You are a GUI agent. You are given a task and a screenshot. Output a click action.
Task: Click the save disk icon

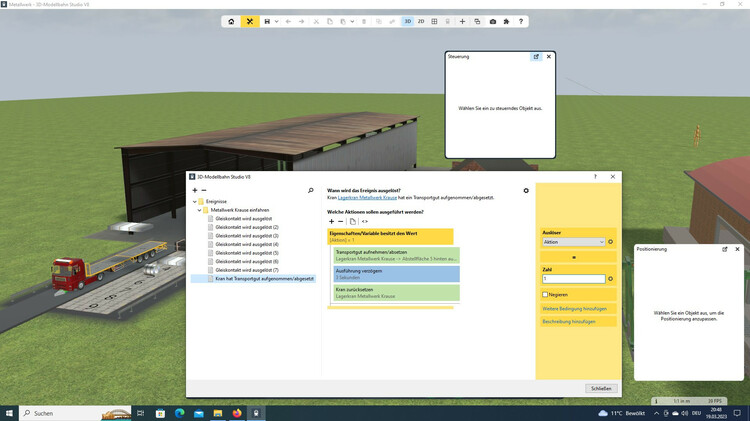point(266,21)
